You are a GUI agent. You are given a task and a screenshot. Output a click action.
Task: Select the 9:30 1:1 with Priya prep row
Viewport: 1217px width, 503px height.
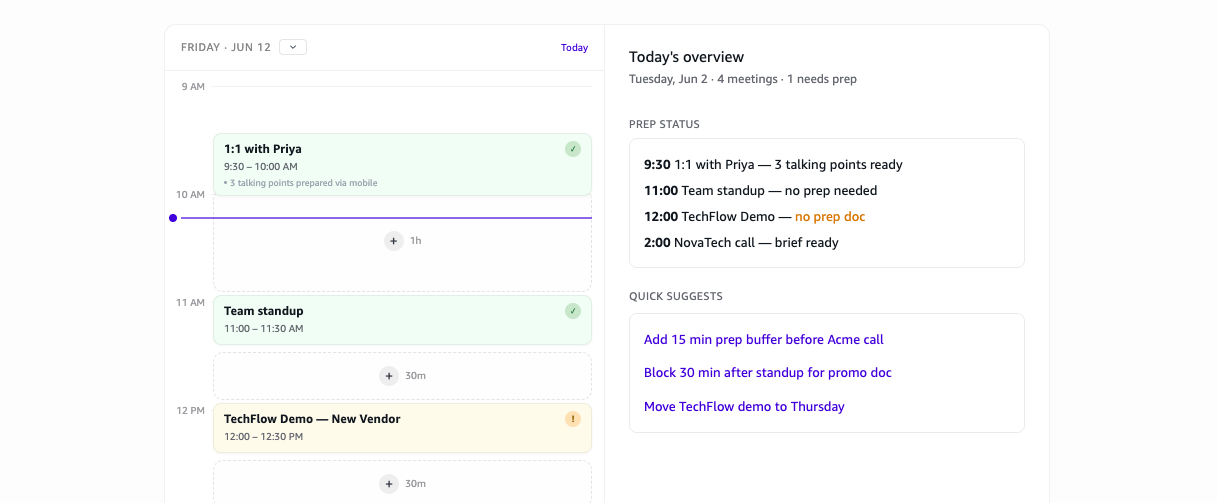click(x=773, y=165)
